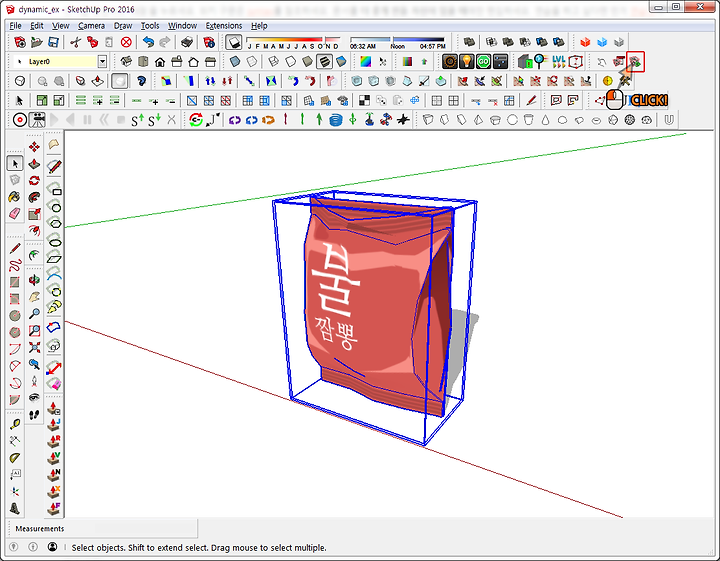720x561 pixels.
Task: Click the rainbow color gradient icon
Action: (366, 62)
